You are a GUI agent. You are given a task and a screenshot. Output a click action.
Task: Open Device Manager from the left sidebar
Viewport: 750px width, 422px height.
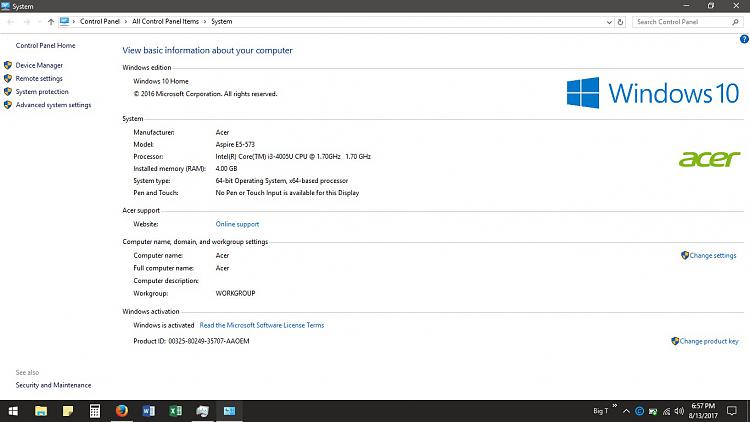pos(39,65)
